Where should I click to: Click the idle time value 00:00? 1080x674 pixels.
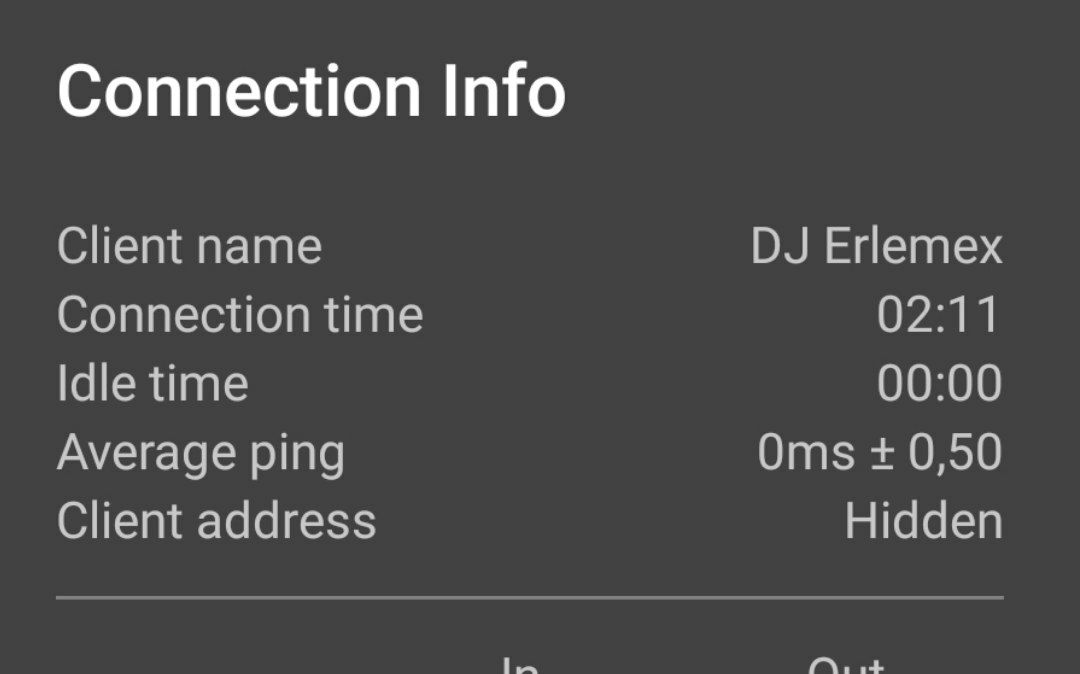click(x=939, y=384)
